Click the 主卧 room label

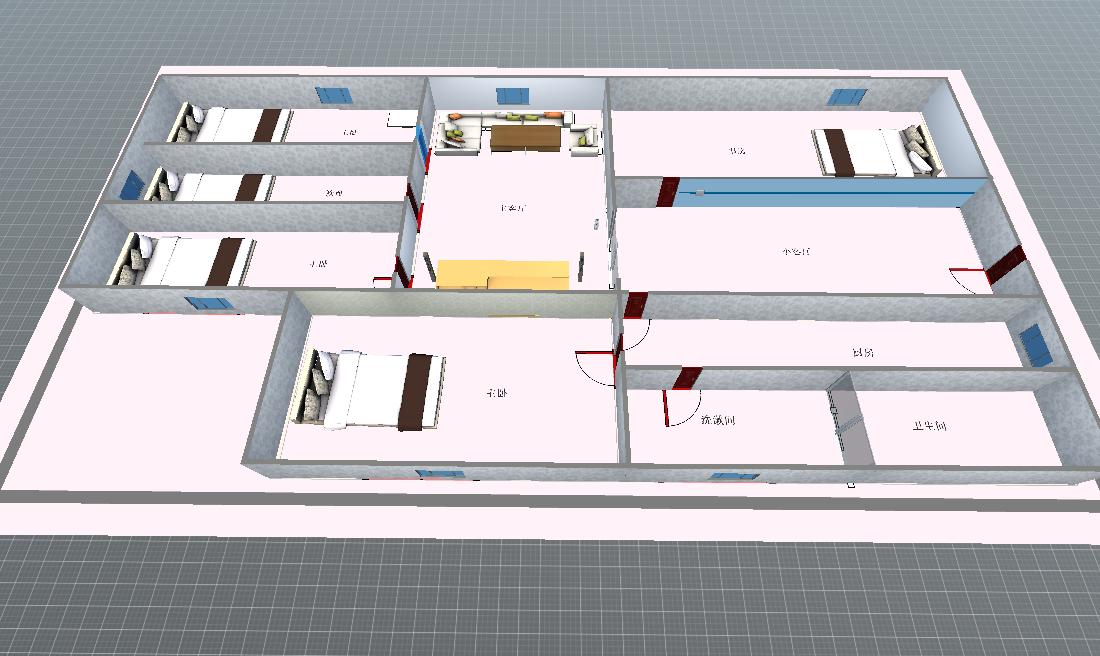point(497,394)
